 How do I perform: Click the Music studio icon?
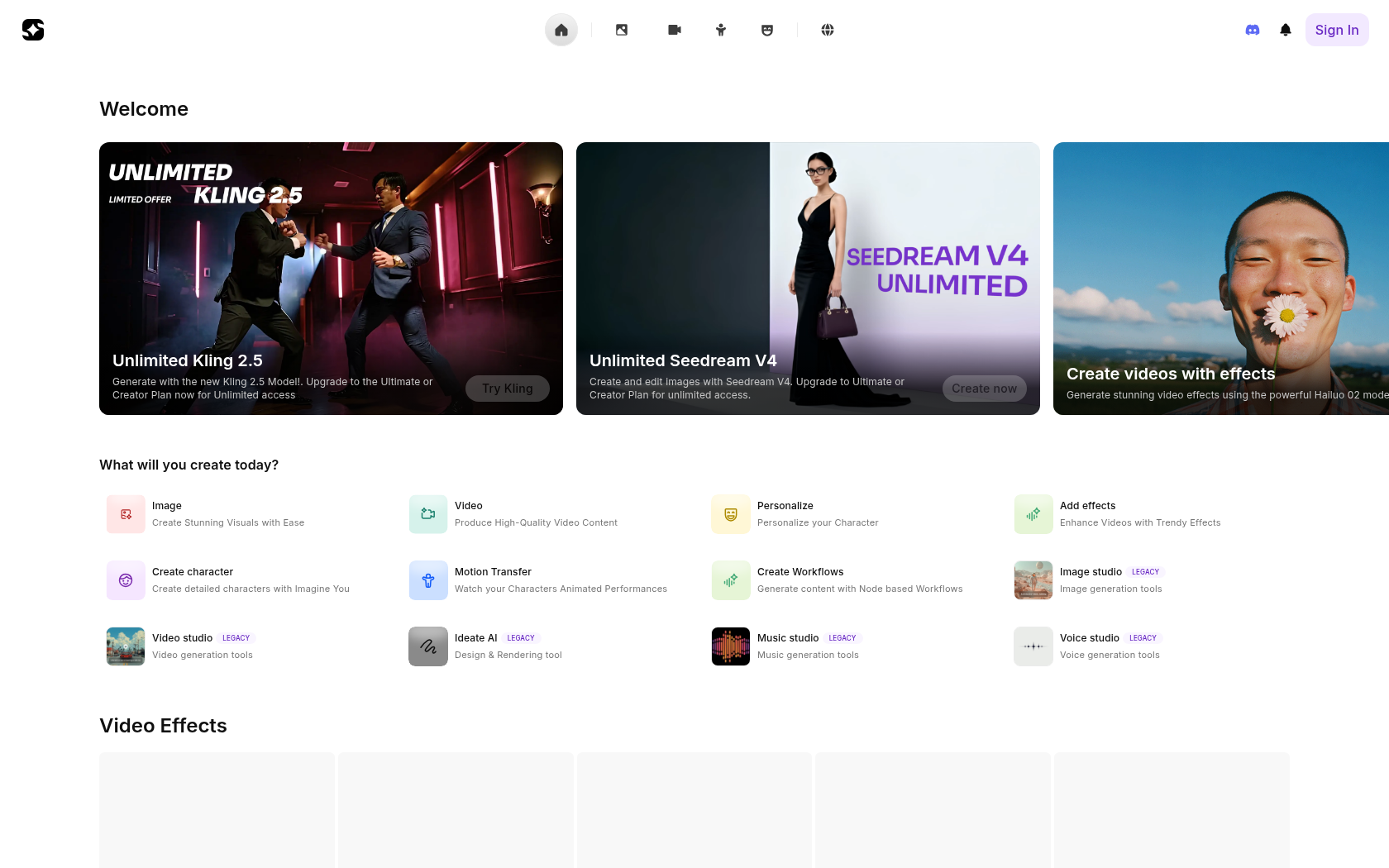click(731, 646)
